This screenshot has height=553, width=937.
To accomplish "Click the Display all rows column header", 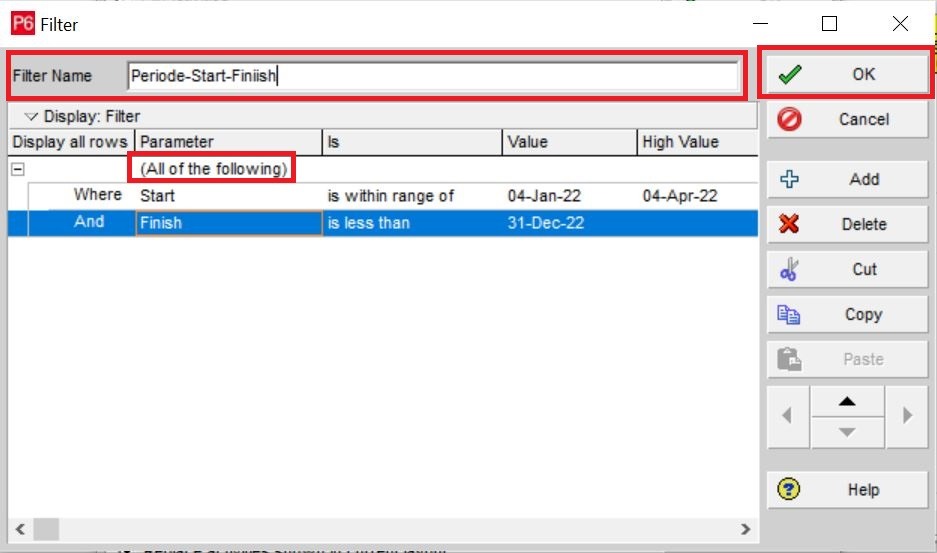I will (71, 142).
